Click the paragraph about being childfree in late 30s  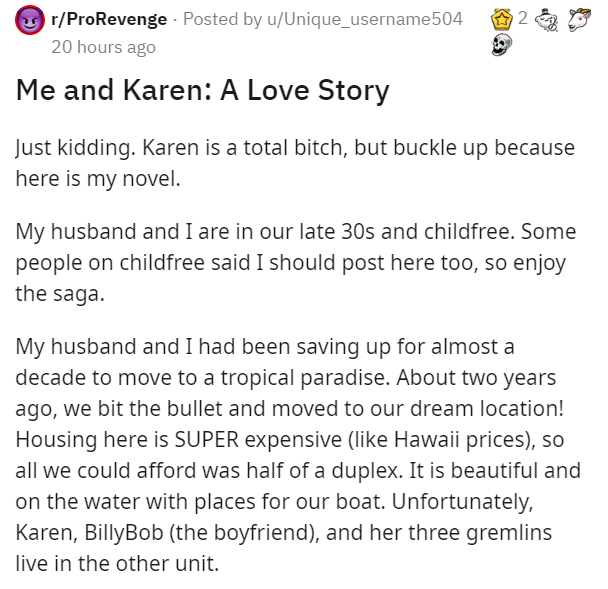coord(296,262)
